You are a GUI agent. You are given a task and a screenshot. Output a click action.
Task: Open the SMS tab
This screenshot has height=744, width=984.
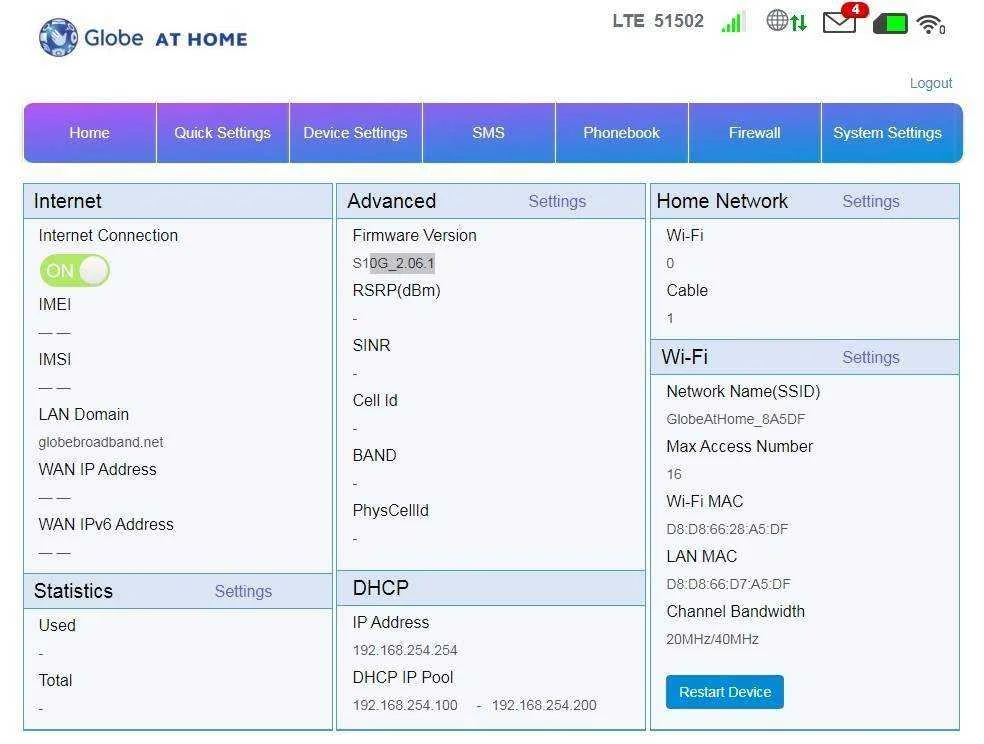488,133
